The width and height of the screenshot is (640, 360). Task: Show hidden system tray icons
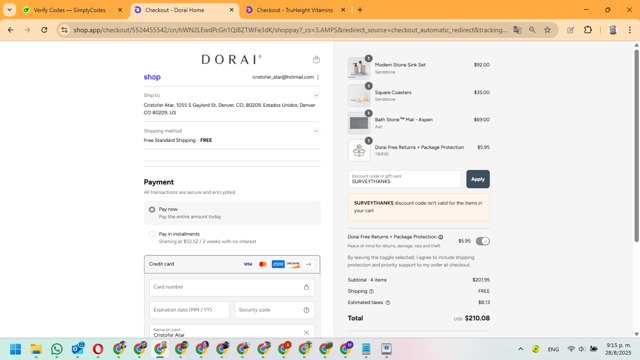tap(520, 349)
